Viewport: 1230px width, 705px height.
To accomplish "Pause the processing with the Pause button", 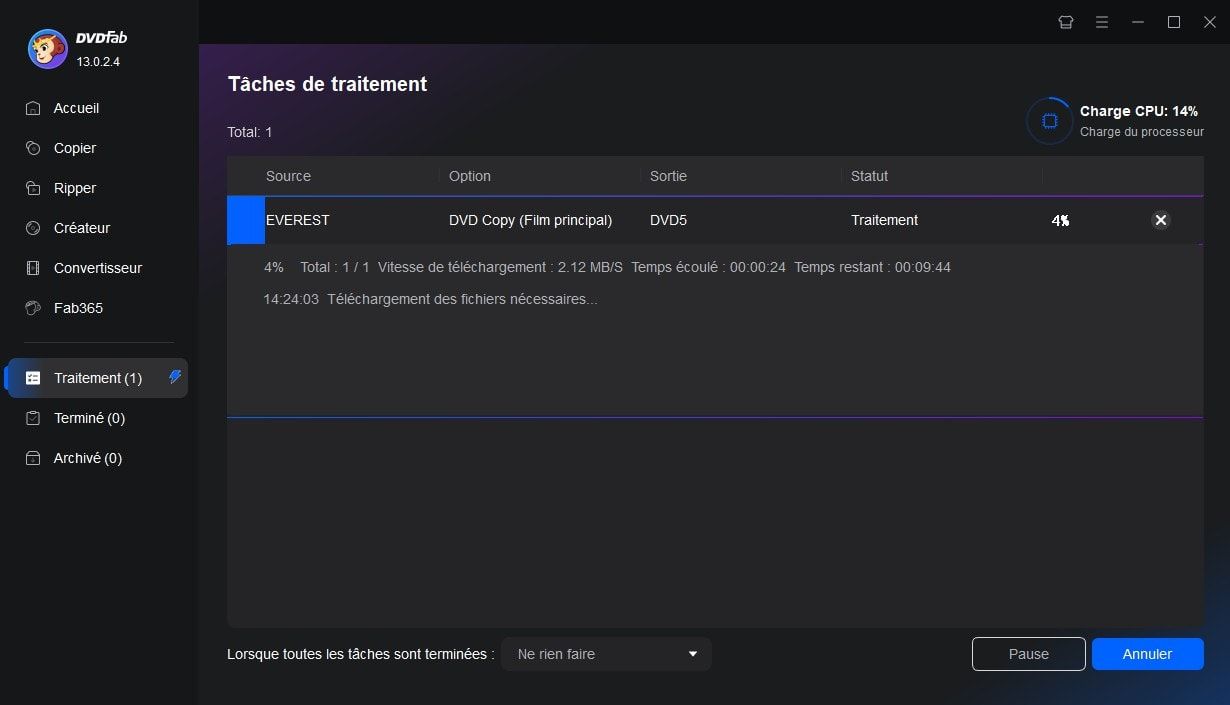I will click(1028, 654).
